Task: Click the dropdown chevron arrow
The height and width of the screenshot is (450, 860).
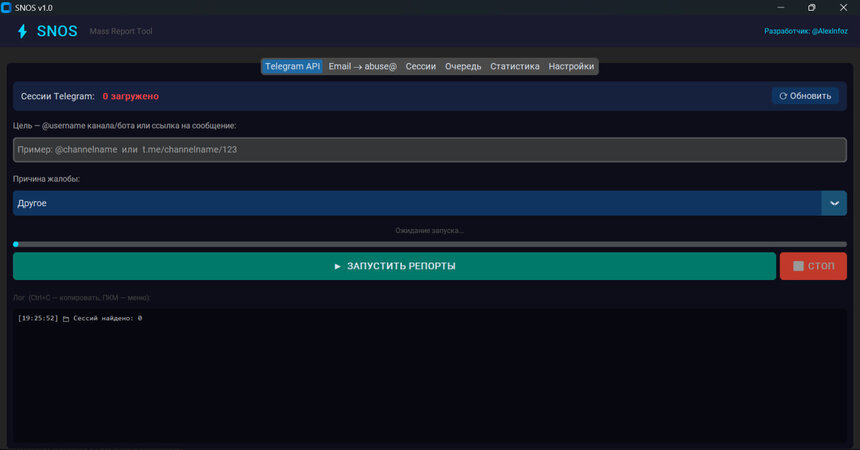Action: click(834, 203)
